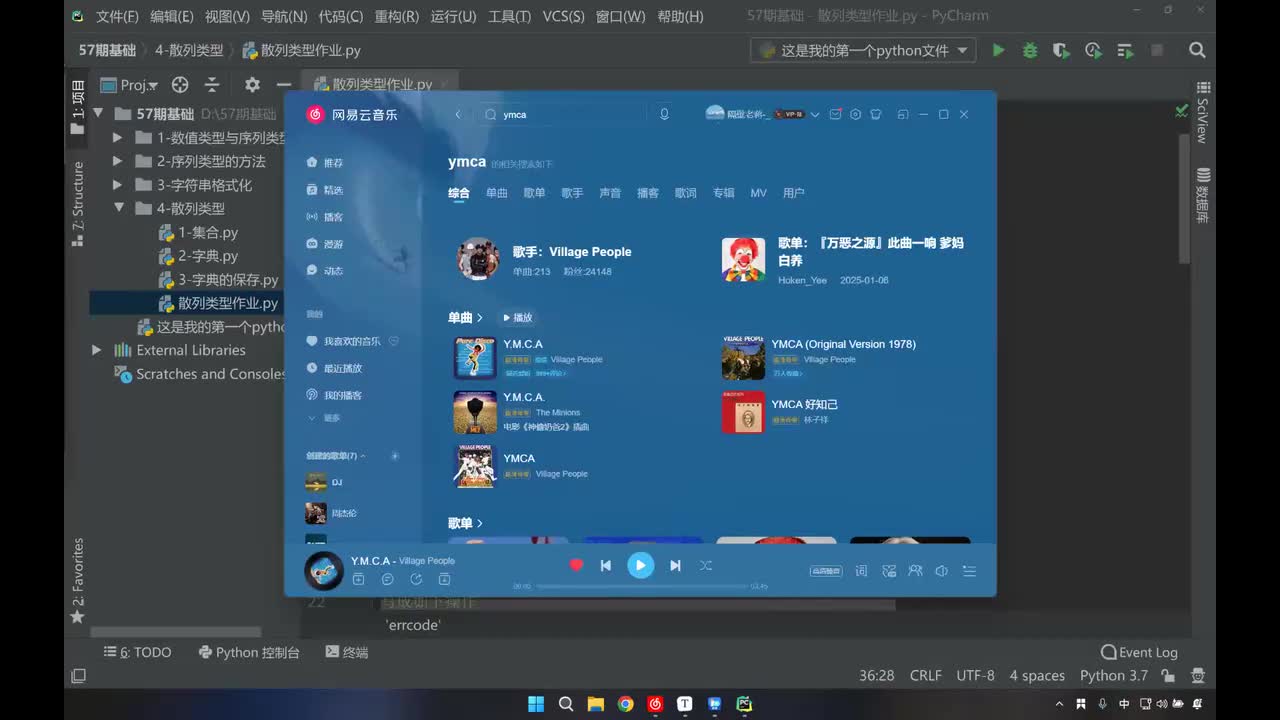Open 我喜欢的音乐 in the sidebar

point(352,342)
